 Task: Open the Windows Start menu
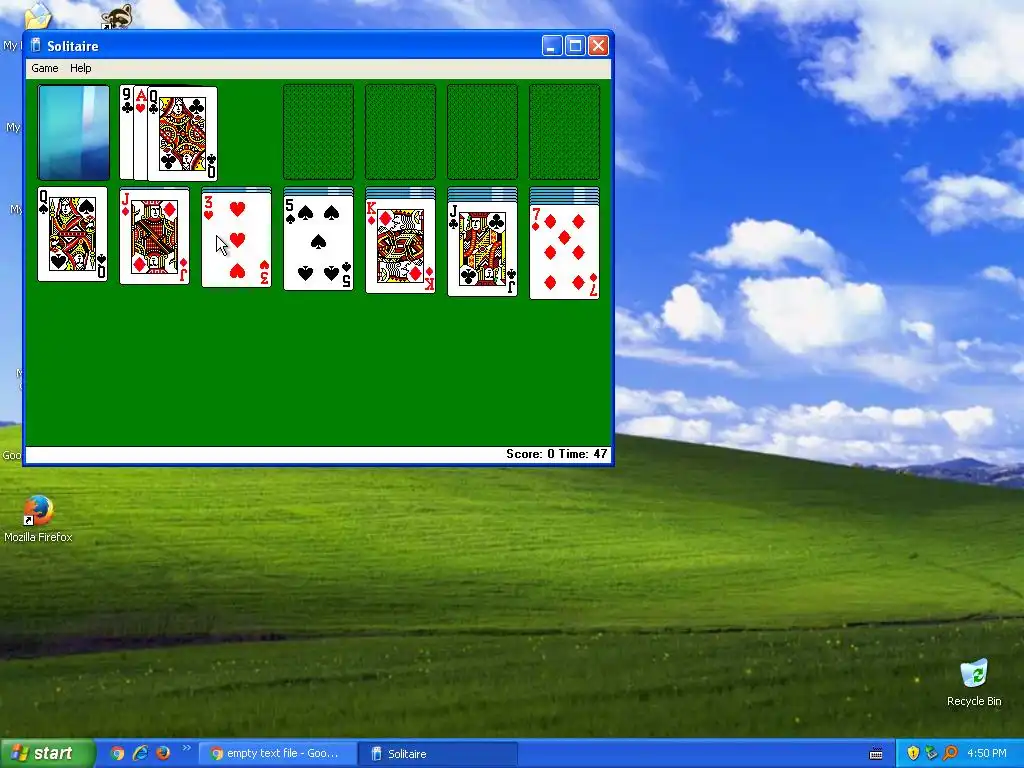(x=47, y=753)
